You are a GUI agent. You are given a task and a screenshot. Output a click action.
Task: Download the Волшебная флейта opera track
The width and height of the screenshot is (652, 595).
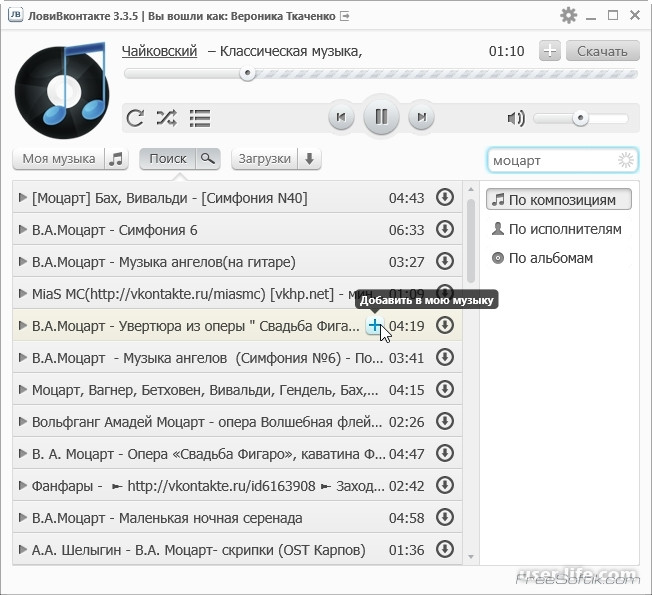(445, 421)
